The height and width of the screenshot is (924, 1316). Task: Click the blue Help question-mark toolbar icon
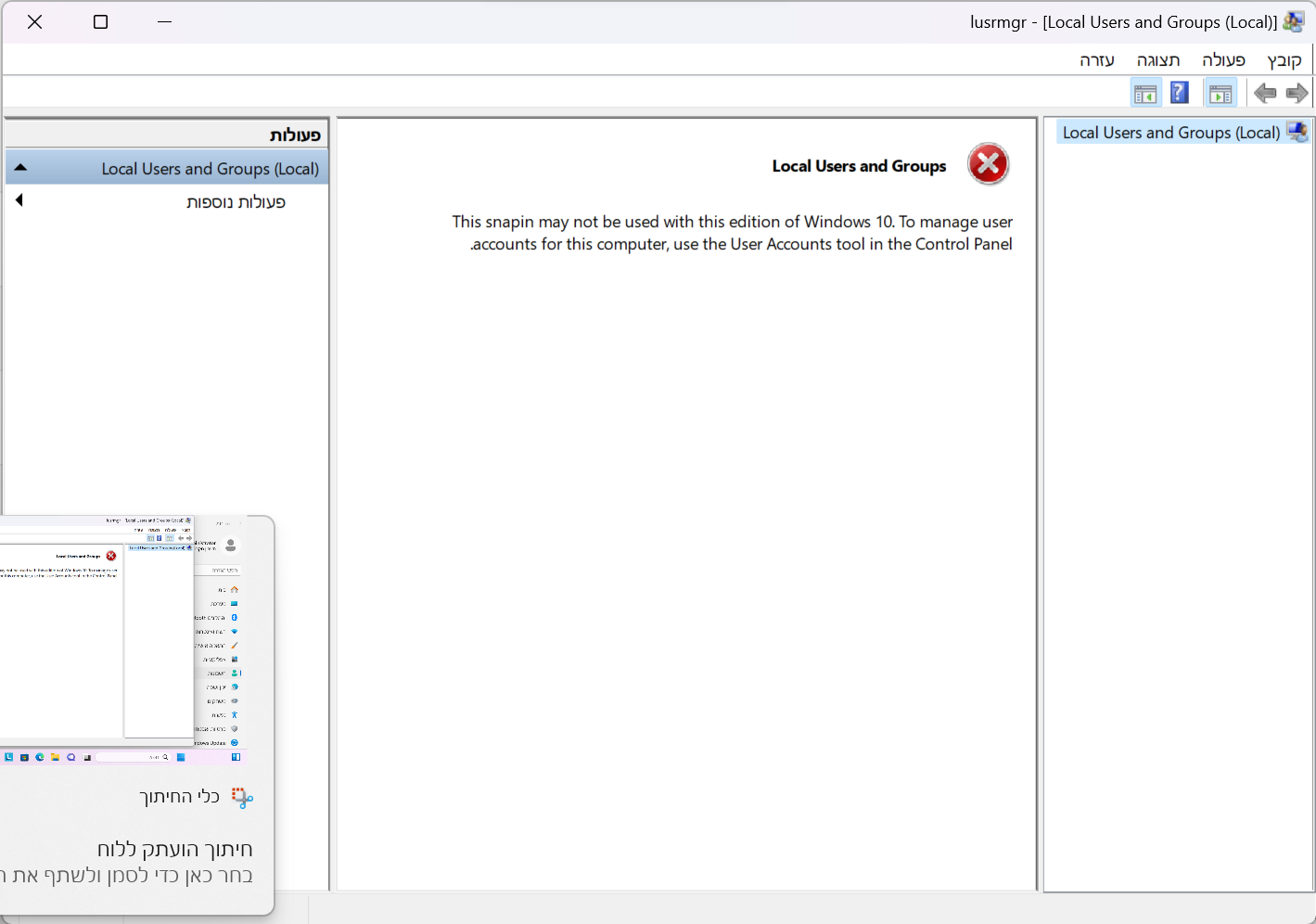1180,93
